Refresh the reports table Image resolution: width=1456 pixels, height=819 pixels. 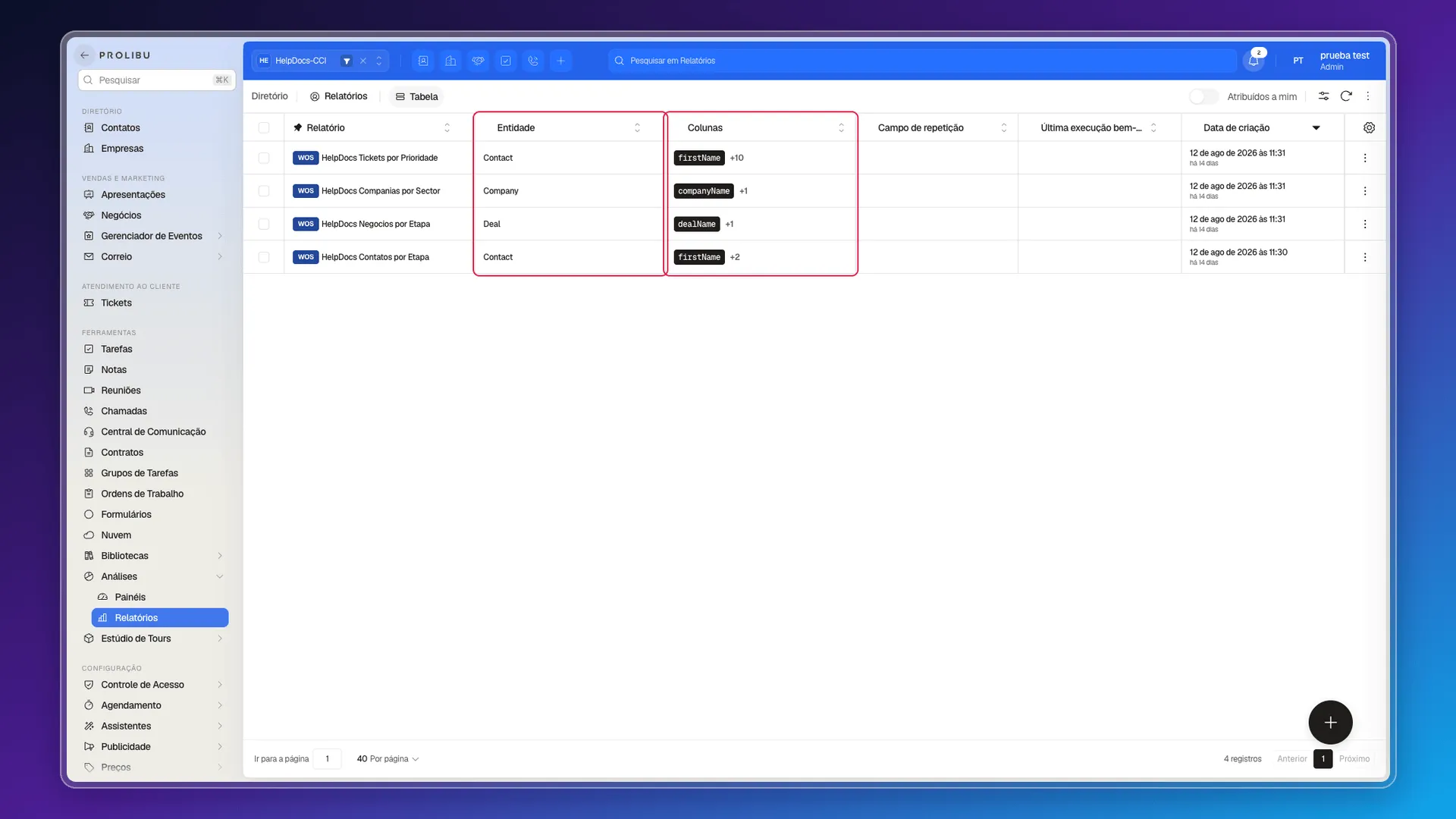click(1346, 96)
